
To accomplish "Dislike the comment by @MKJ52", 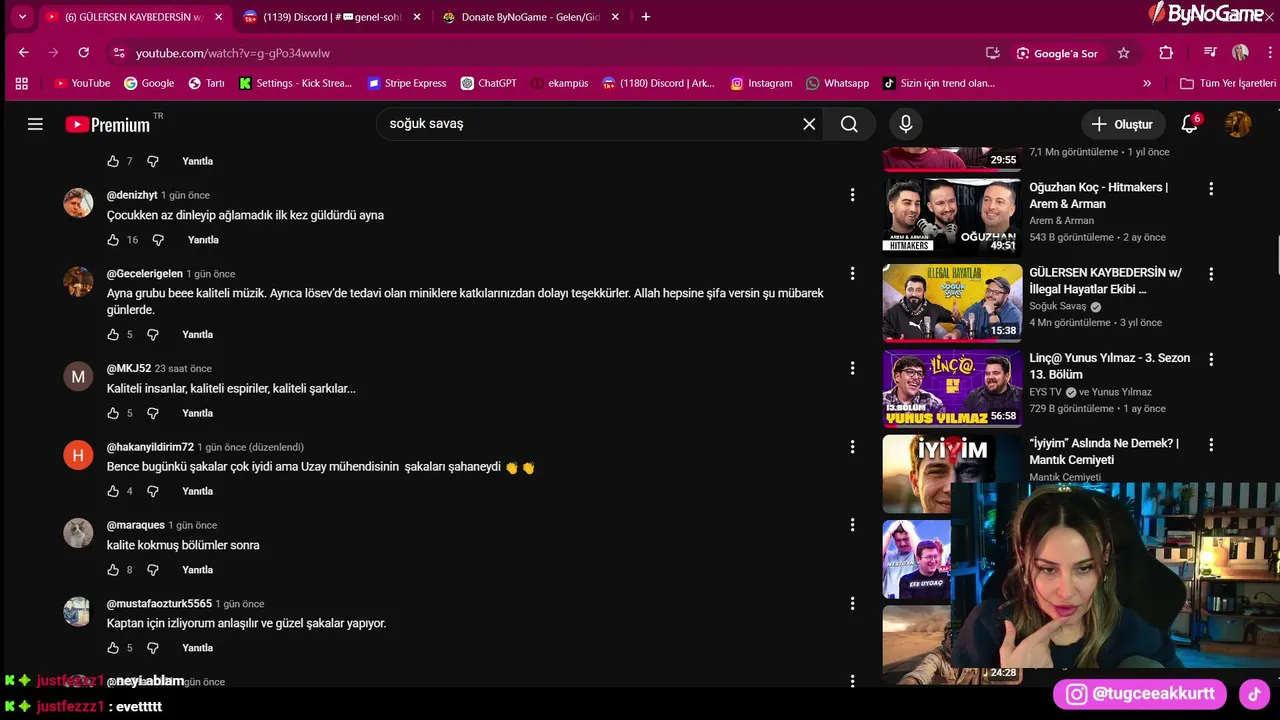I will 153,413.
